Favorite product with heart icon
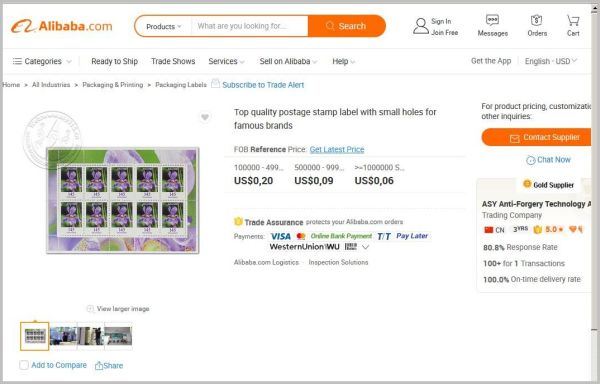The height and width of the screenshot is (384, 600). (205, 117)
